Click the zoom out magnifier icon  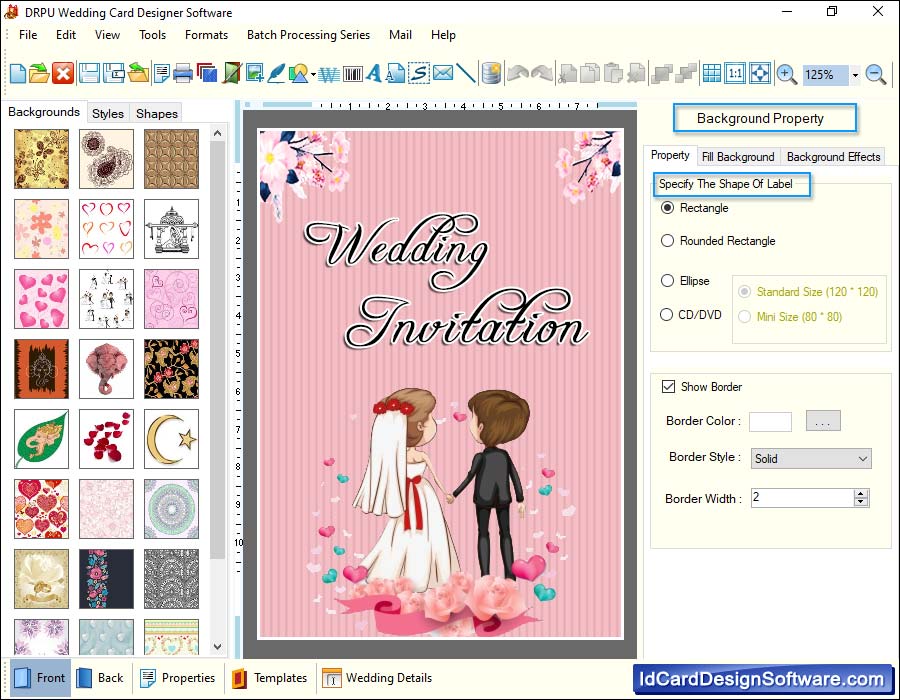pyautogui.click(x=875, y=74)
